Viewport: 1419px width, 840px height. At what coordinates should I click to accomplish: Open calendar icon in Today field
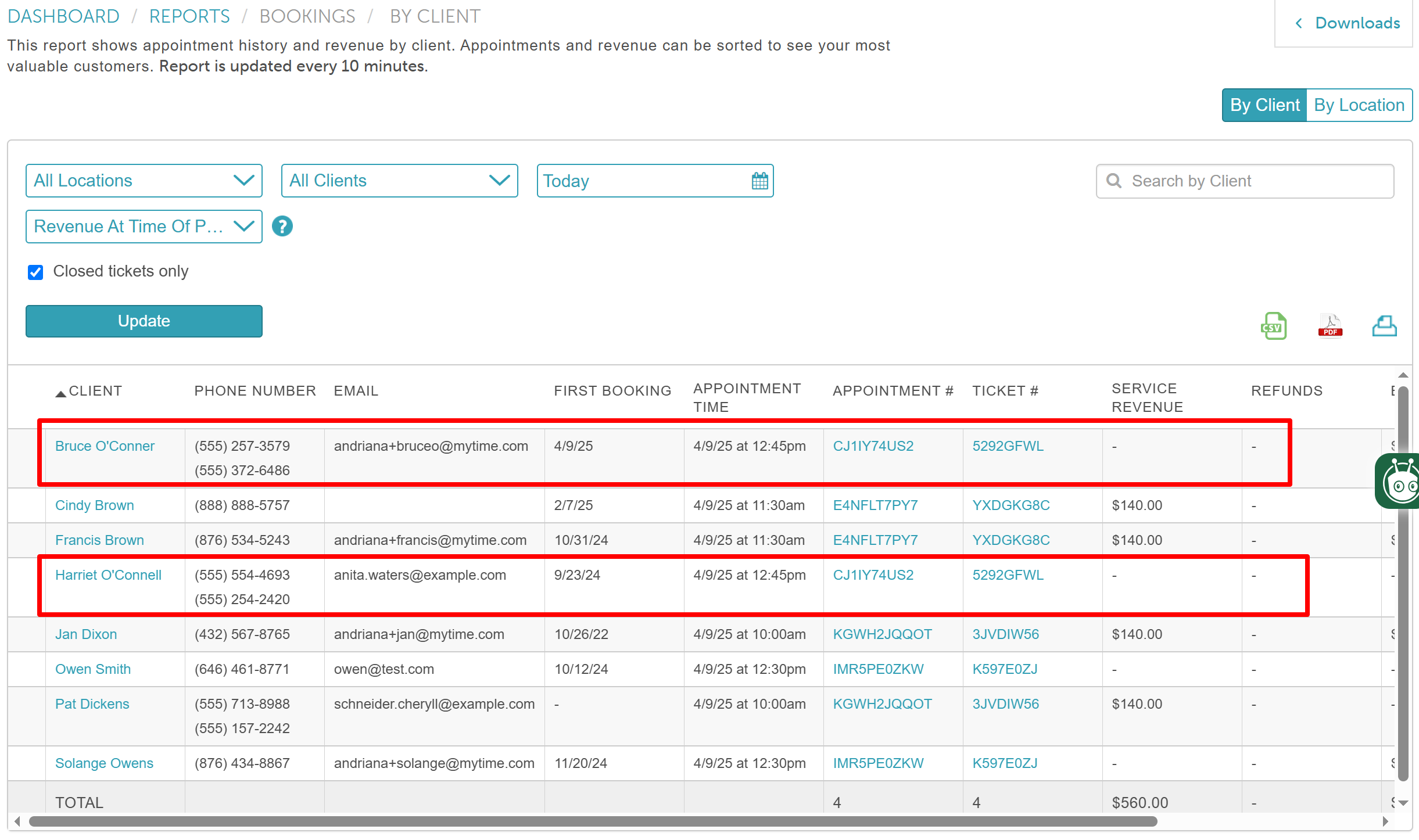759,181
